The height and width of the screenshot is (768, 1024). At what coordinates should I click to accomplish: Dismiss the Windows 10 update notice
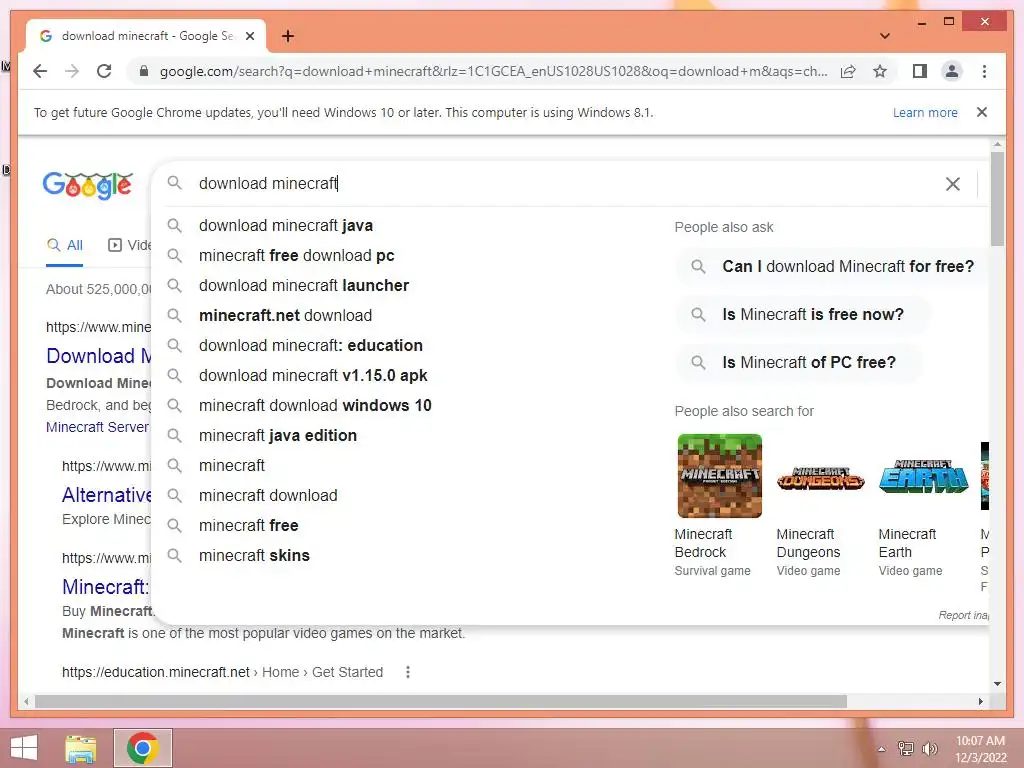tap(982, 112)
